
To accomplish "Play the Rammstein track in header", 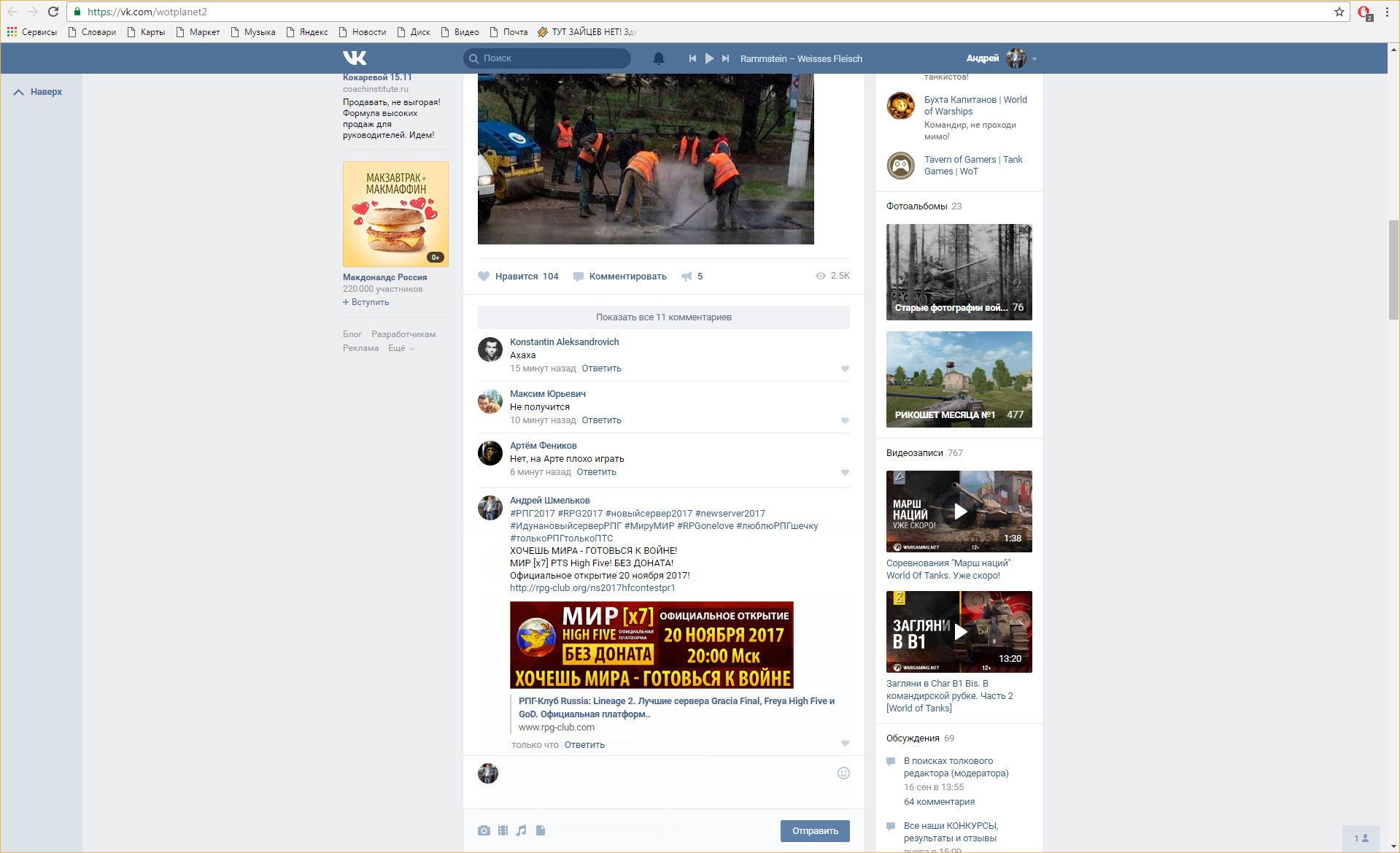I will pos(709,58).
